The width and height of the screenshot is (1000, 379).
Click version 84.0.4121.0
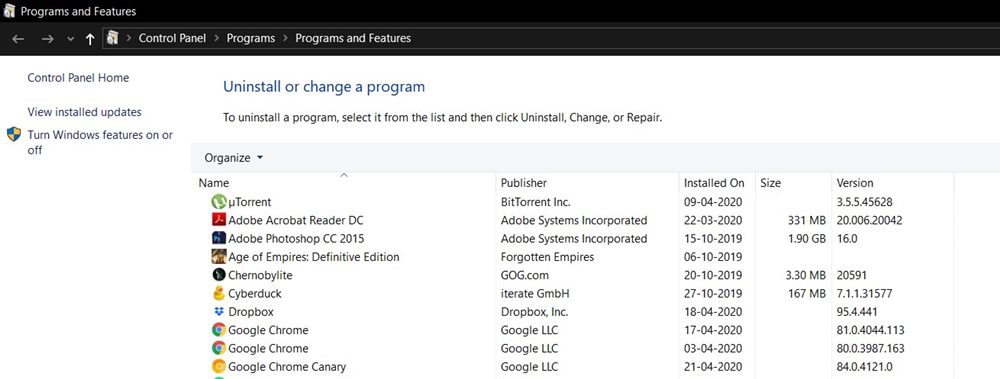864,367
